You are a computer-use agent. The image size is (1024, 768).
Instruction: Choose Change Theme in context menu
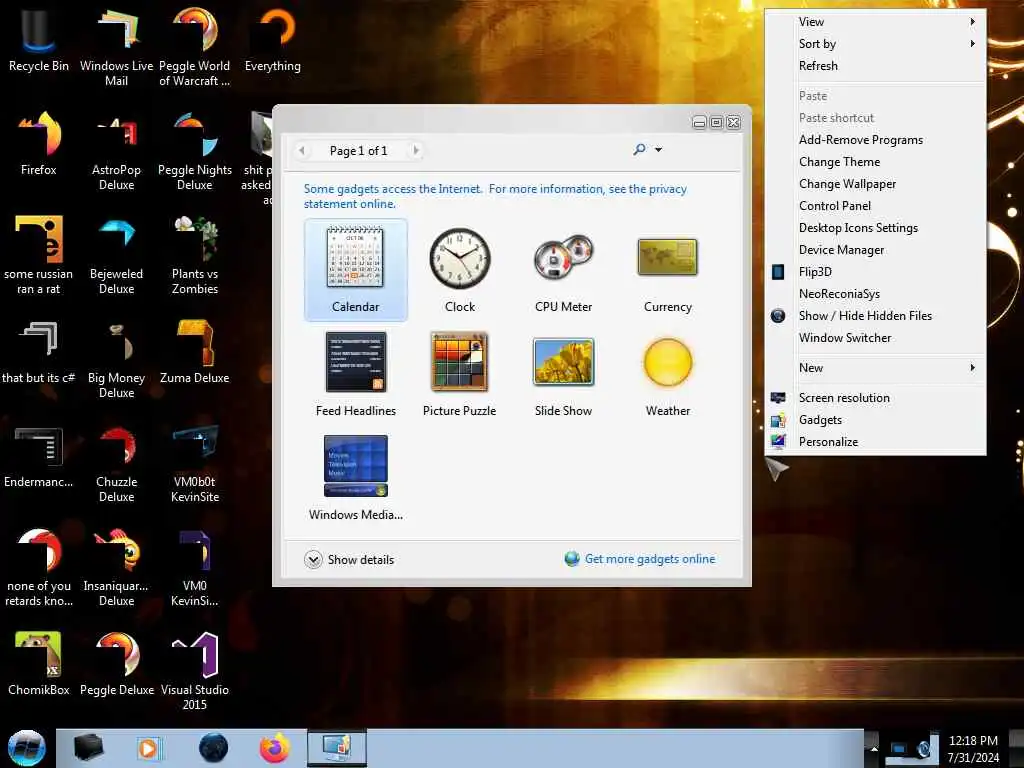[875, 162]
